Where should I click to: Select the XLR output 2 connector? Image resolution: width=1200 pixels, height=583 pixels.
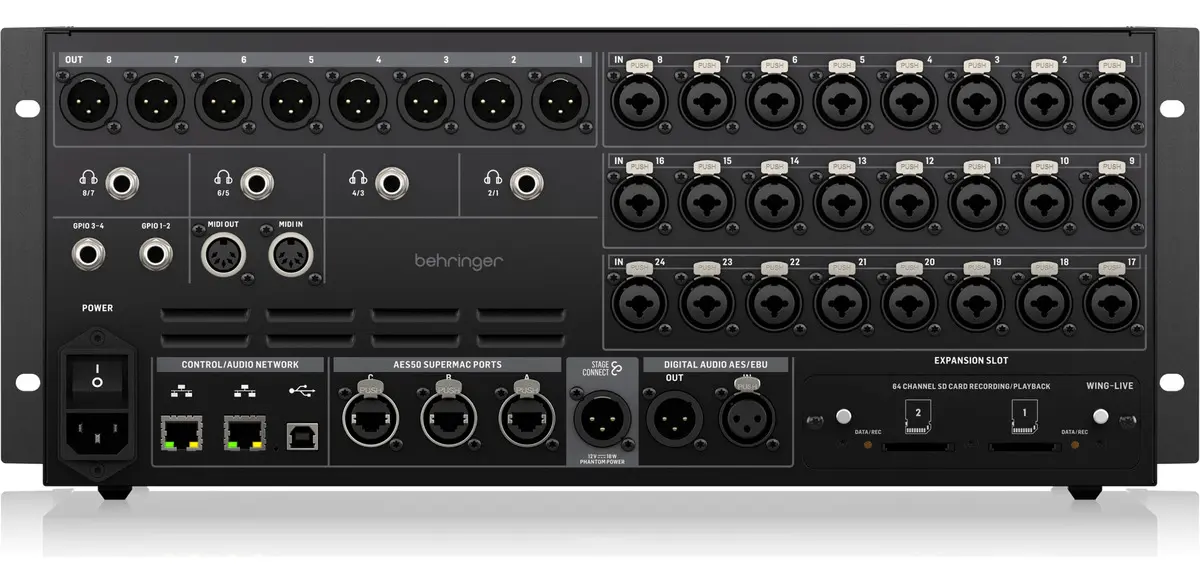[493, 103]
